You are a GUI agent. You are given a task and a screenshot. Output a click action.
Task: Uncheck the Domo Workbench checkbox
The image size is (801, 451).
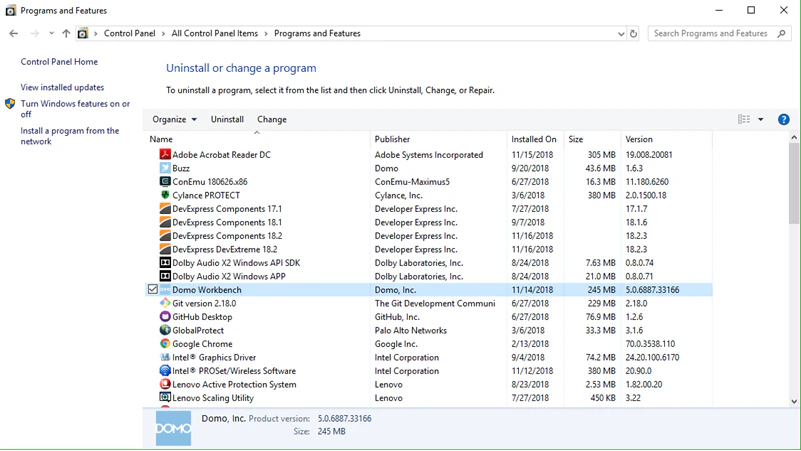[x=153, y=290]
